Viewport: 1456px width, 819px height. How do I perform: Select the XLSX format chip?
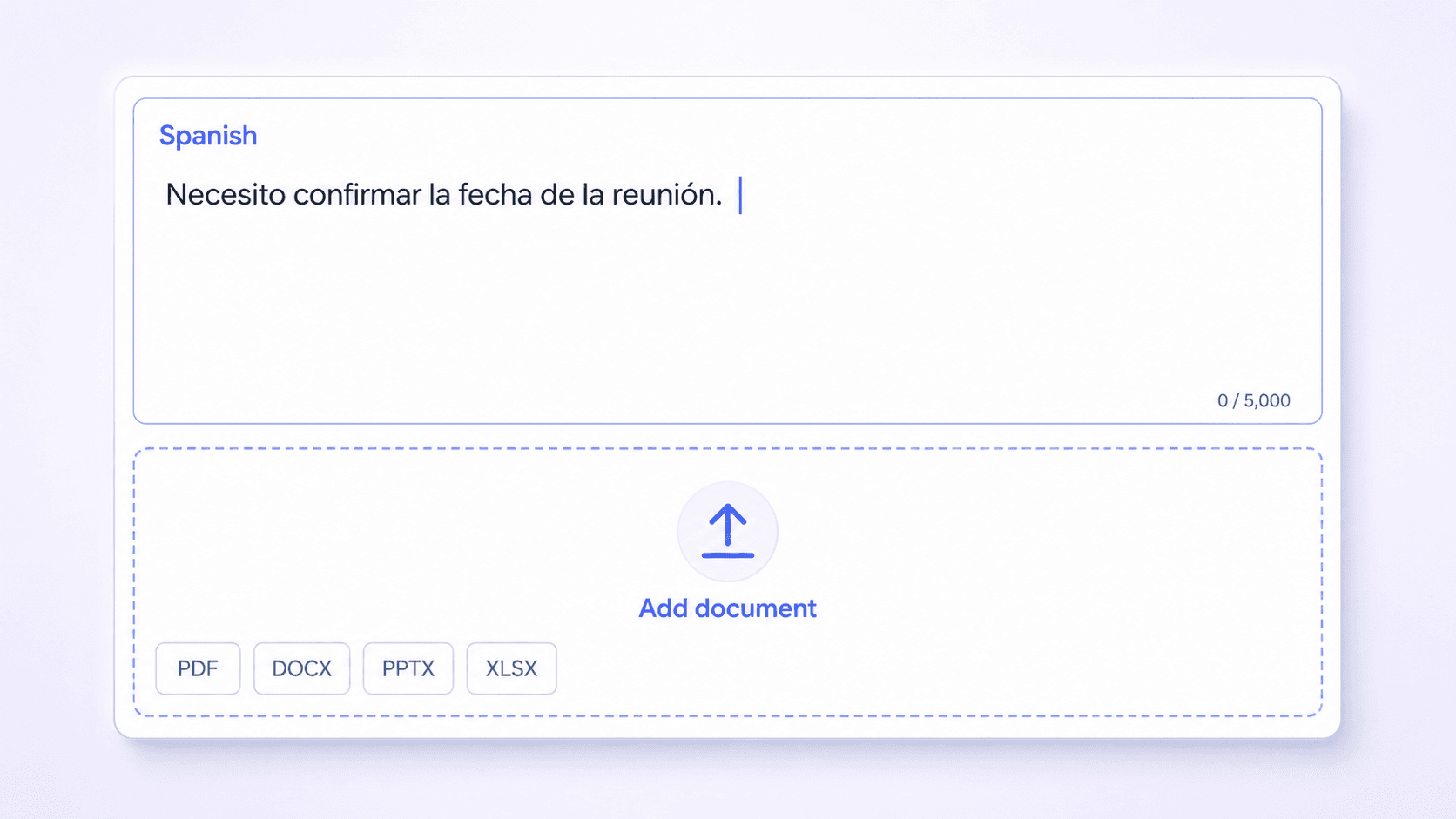511,668
